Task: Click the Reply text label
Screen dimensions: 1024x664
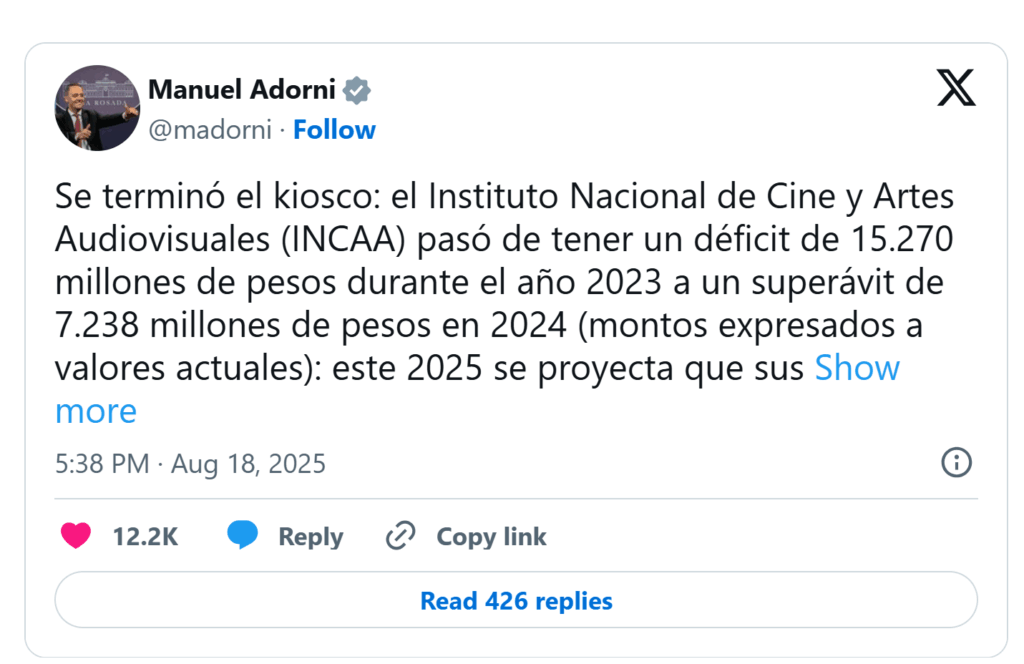Action: [310, 537]
